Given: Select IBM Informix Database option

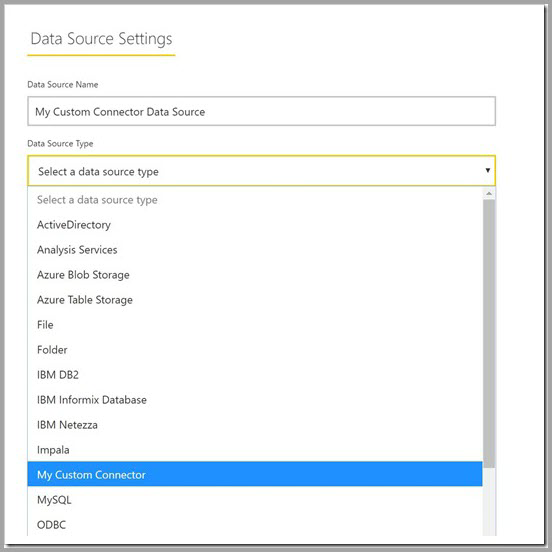Looking at the screenshot, I should (x=255, y=400).
